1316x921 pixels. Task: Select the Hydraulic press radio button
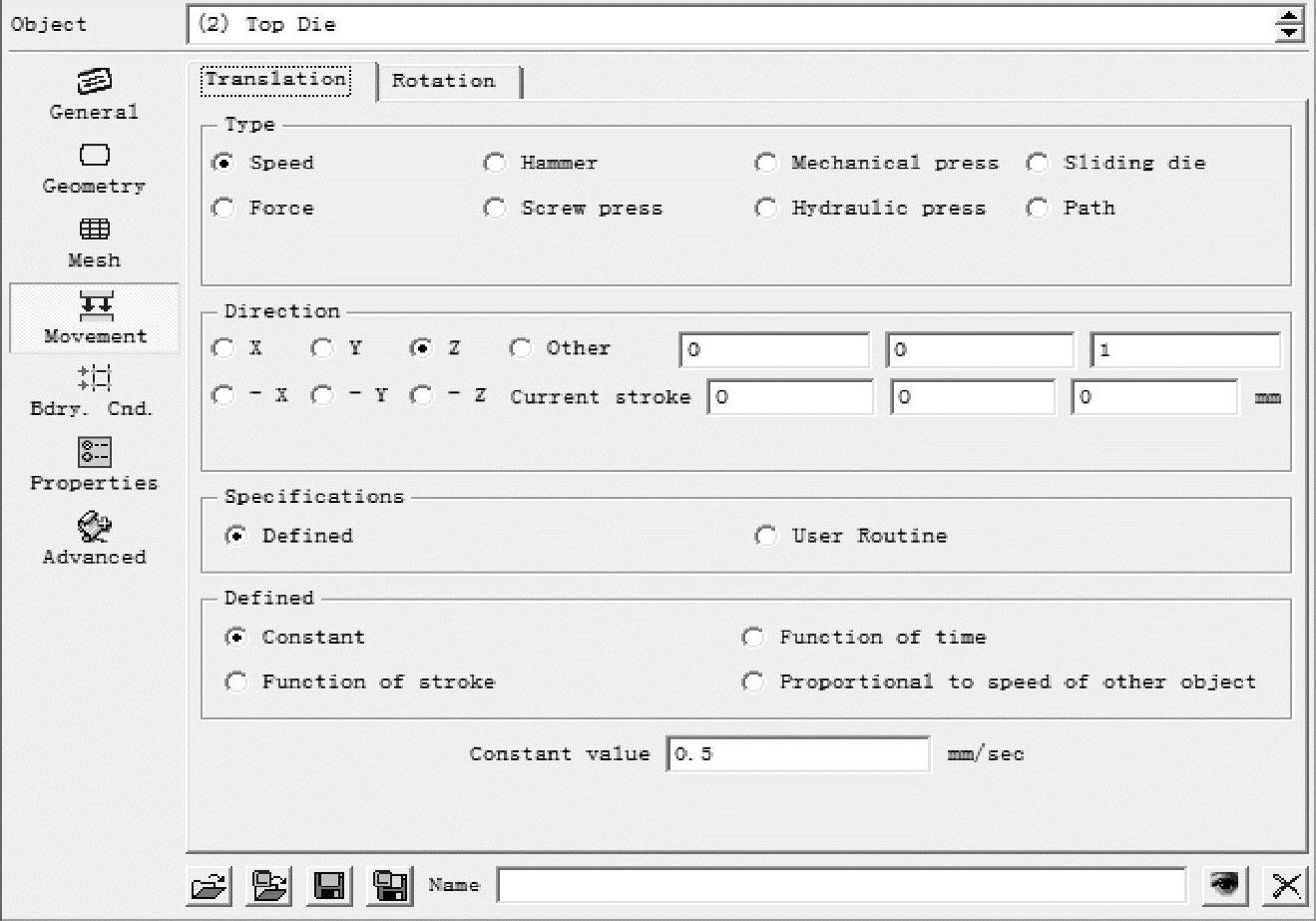tap(766, 209)
